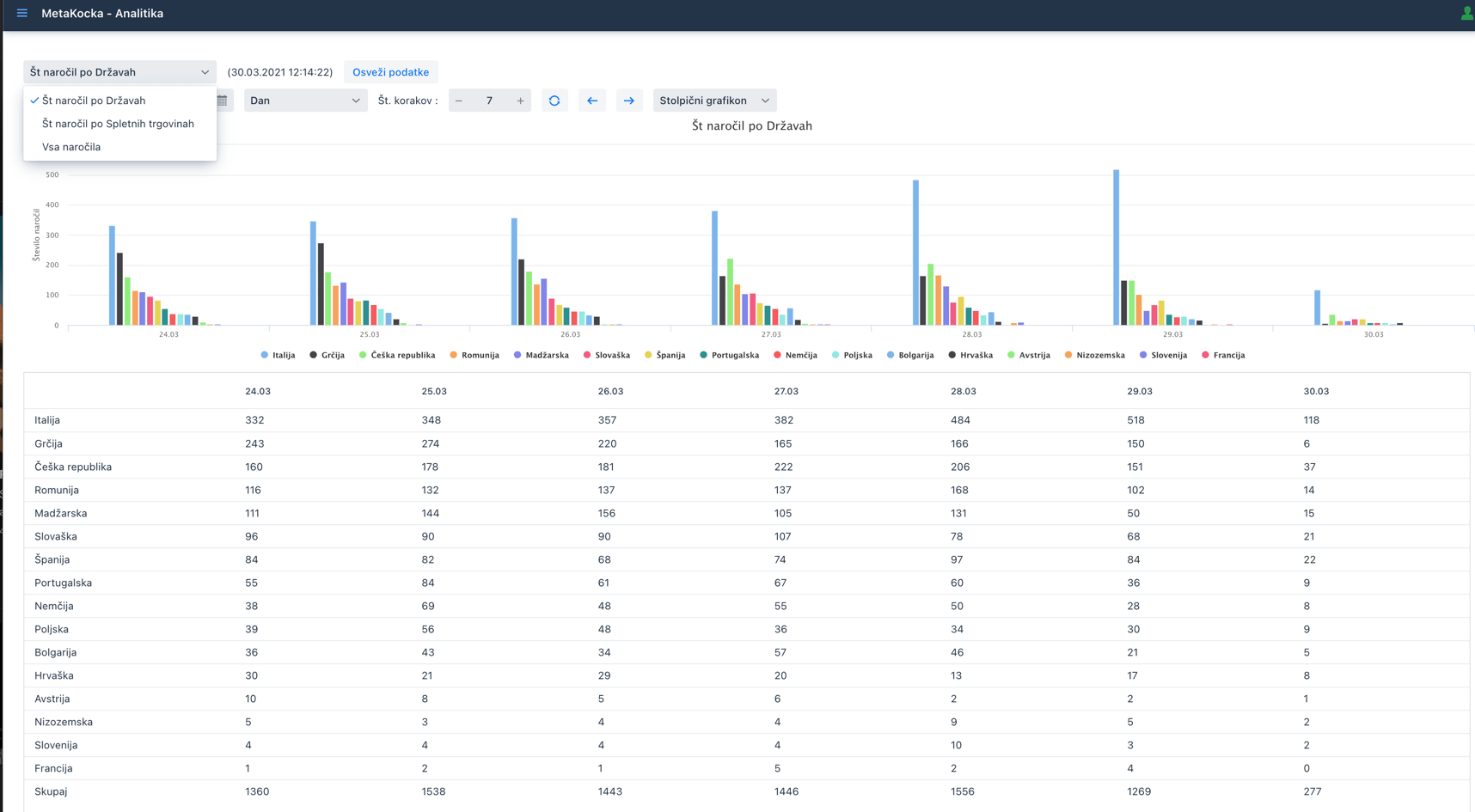The image size is (1475, 812).
Task: Increase step count with plus button
Action: coord(520,101)
